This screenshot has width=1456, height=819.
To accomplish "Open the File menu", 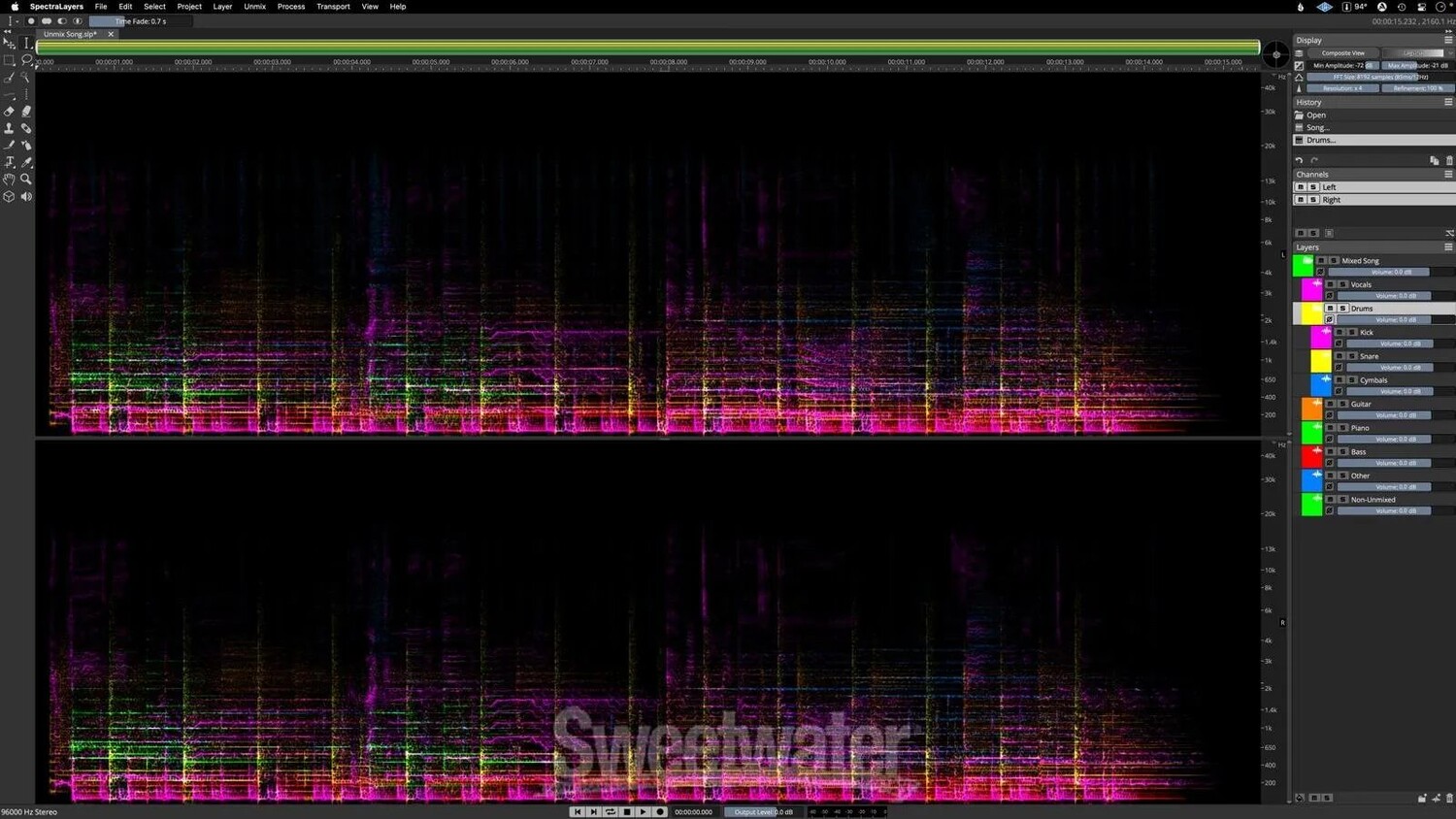I will click(101, 7).
